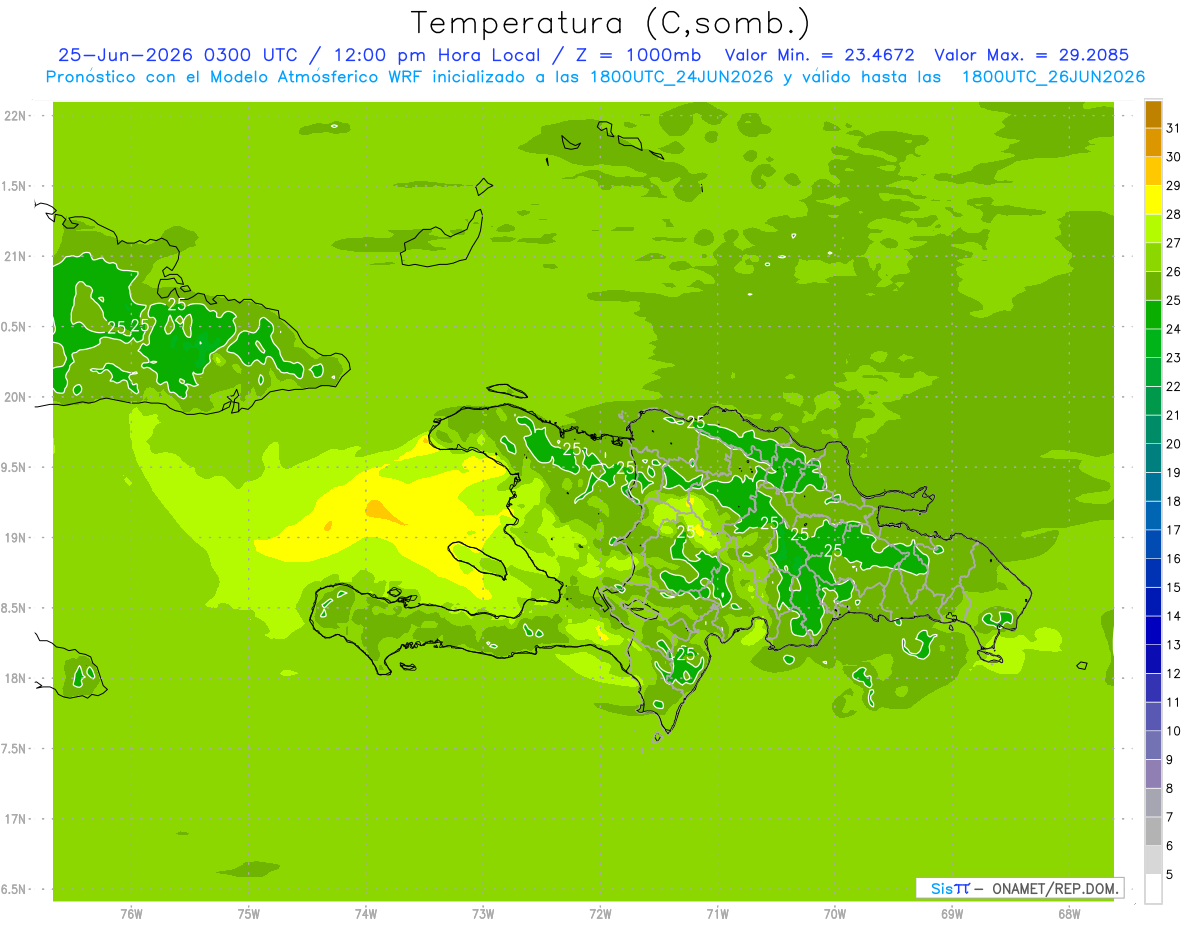Pick the green swatch between 24 and 25
This screenshot has width=1200, height=927.
(1153, 314)
